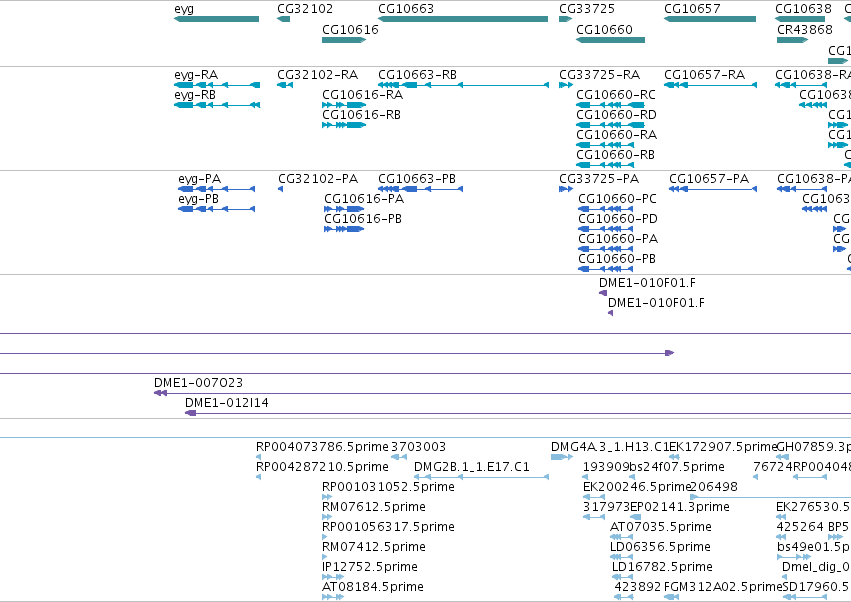Select the 423892 feature label

click(637, 587)
